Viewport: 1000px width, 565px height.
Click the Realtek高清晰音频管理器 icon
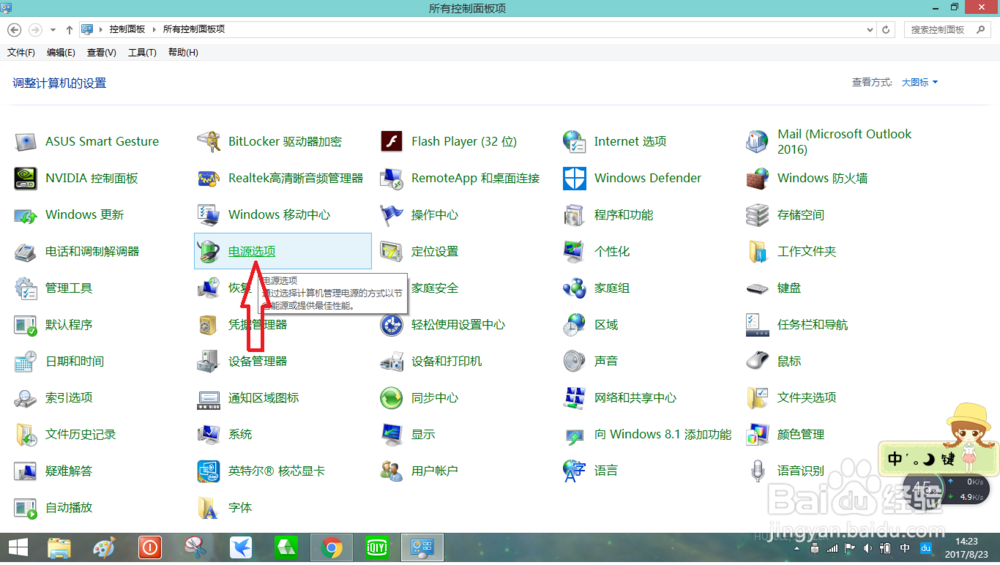209,179
